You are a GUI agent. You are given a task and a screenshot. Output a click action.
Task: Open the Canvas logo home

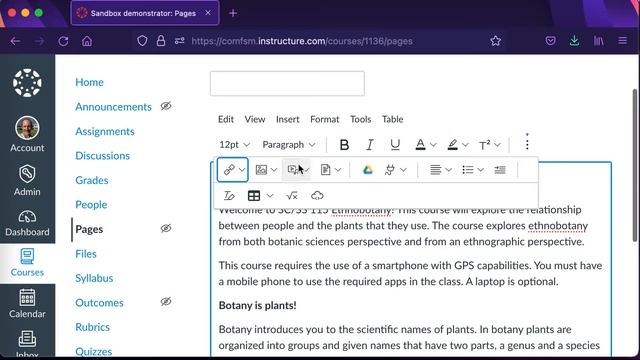pyautogui.click(x=27, y=83)
